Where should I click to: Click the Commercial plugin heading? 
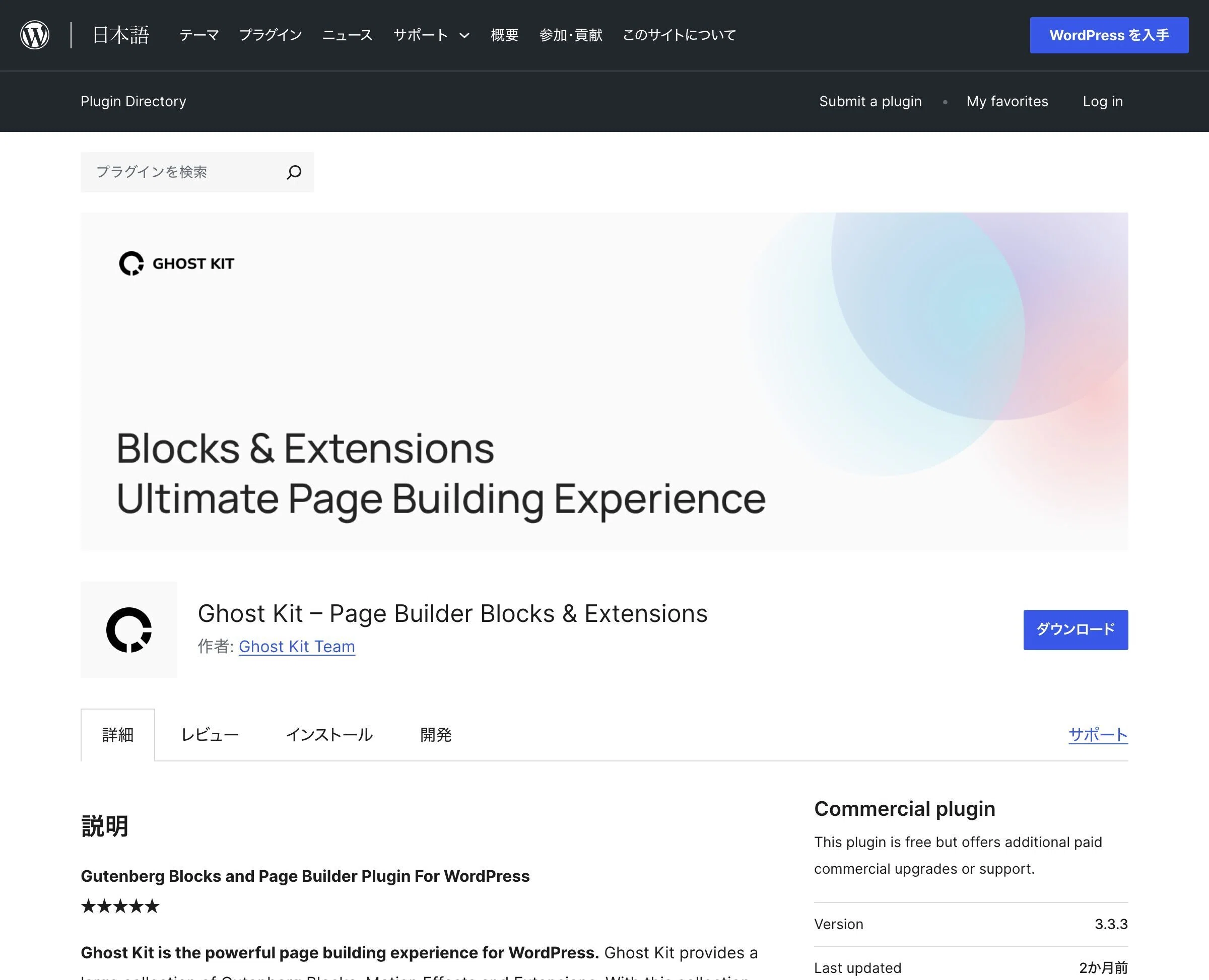coord(905,809)
